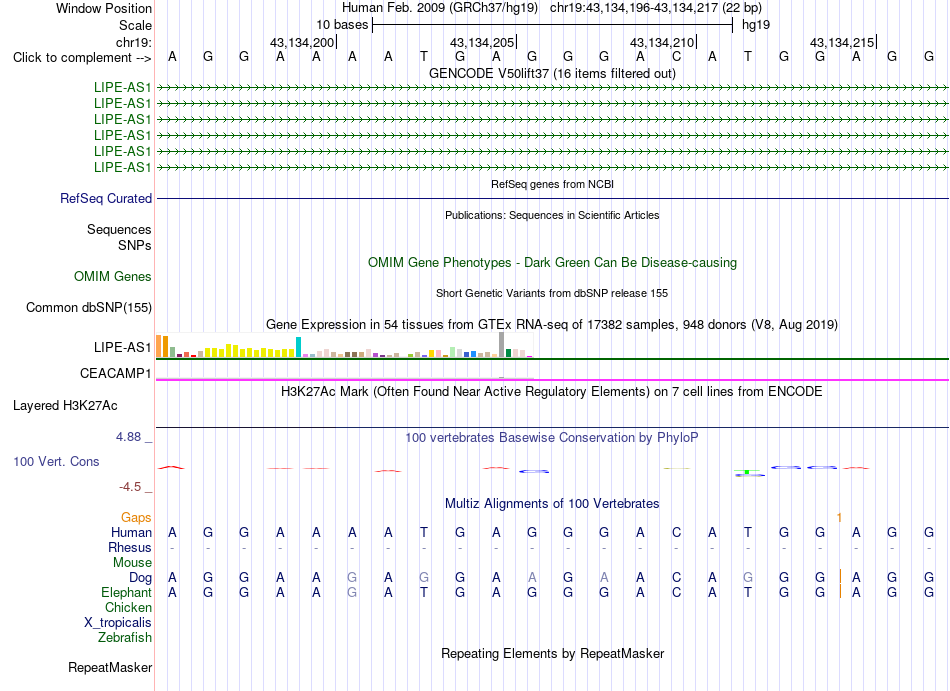Click the 43,134,215 ruler position

pyautogui.click(x=842, y=42)
